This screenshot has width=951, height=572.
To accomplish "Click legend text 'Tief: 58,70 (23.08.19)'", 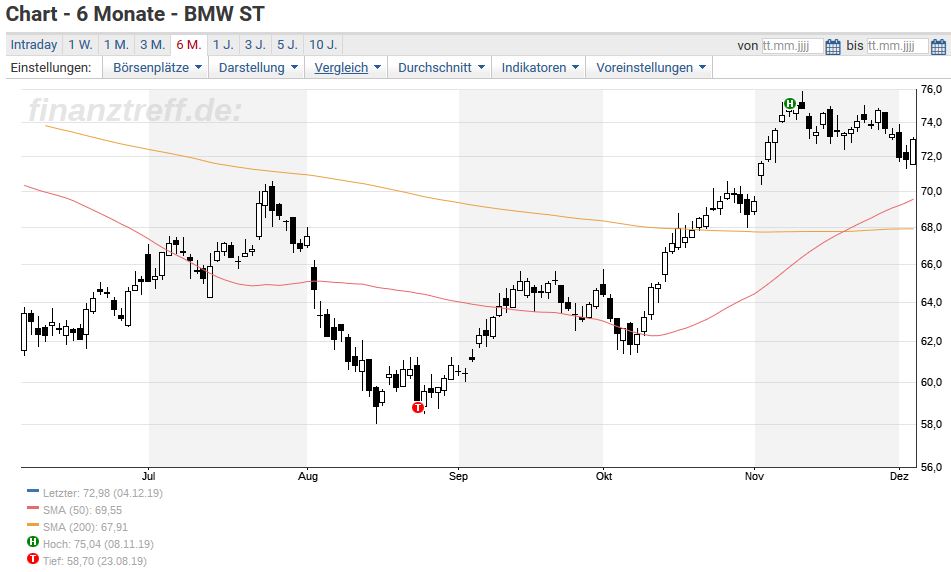I will (x=95, y=561).
